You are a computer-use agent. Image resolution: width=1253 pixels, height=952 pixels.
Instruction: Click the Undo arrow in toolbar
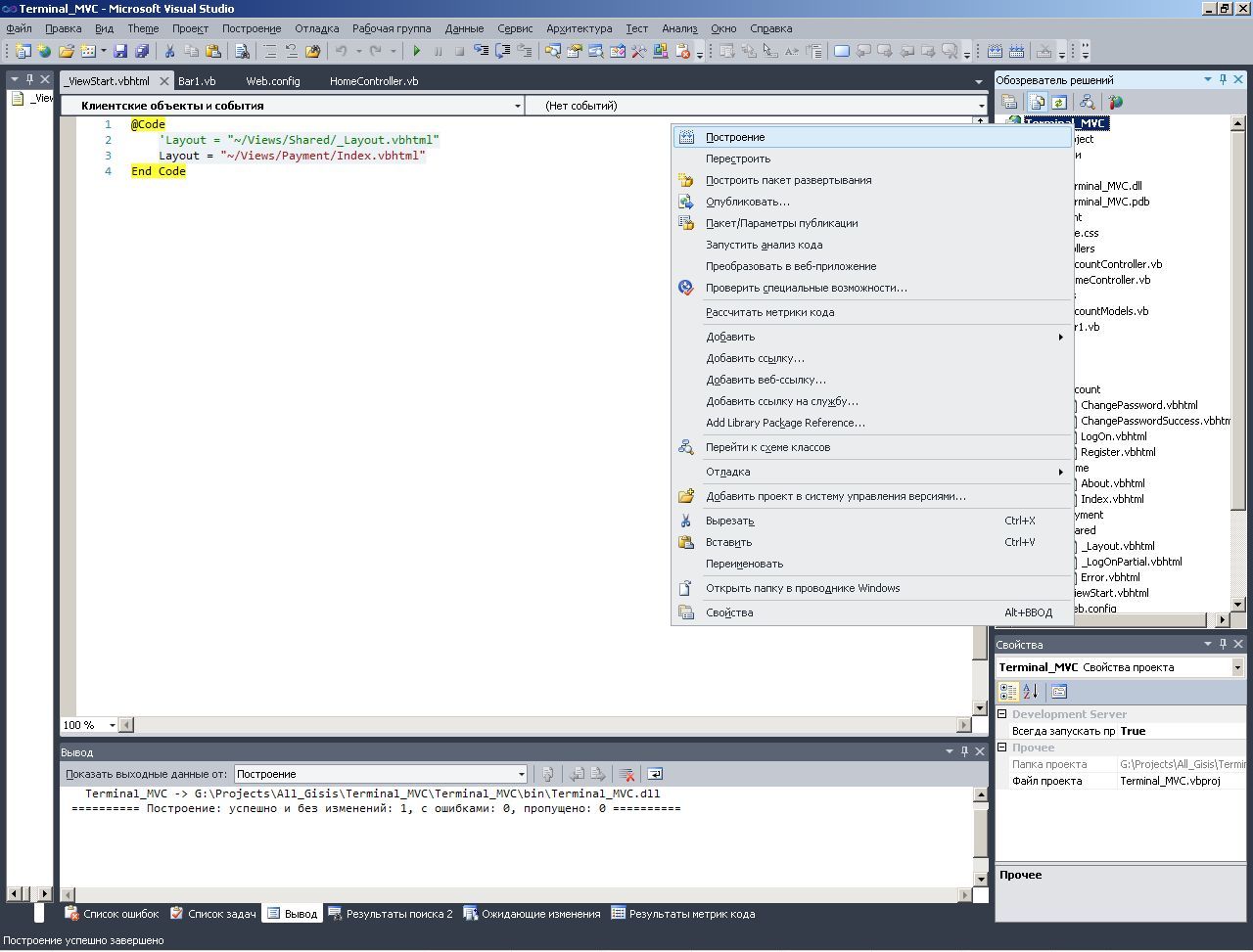coord(341,51)
